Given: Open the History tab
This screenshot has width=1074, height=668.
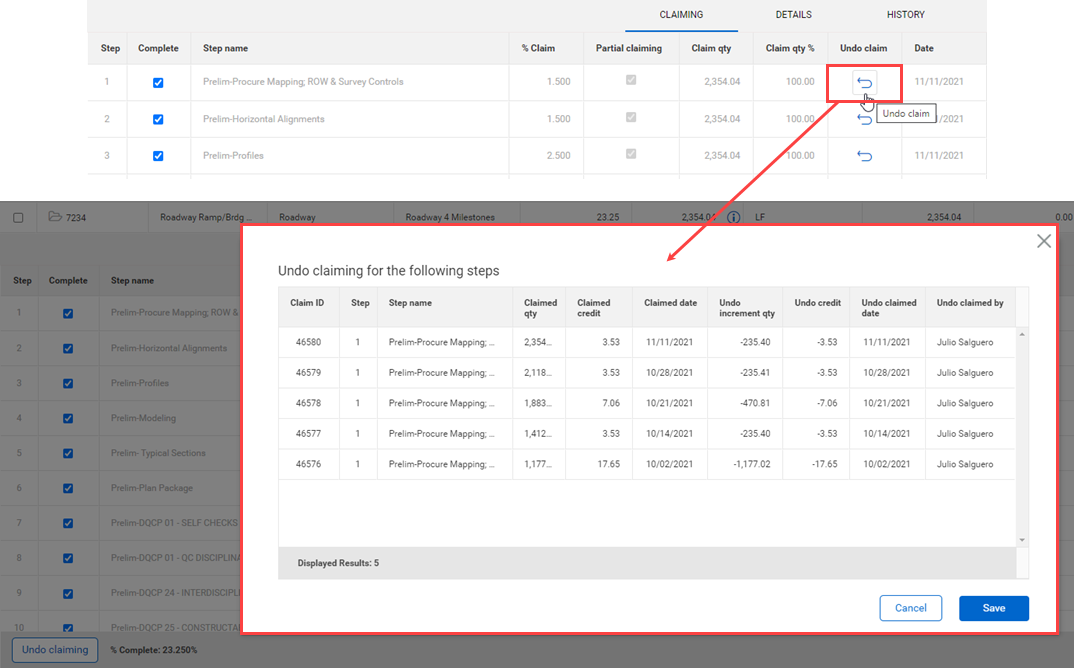Looking at the screenshot, I should click(x=905, y=15).
